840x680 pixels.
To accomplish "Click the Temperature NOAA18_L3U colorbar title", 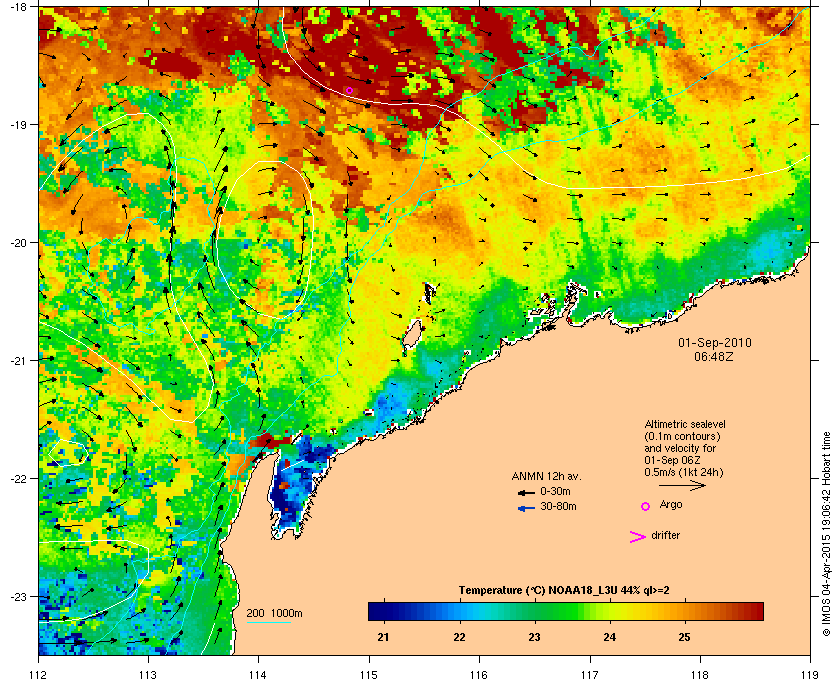I will pyautogui.click(x=564, y=591).
